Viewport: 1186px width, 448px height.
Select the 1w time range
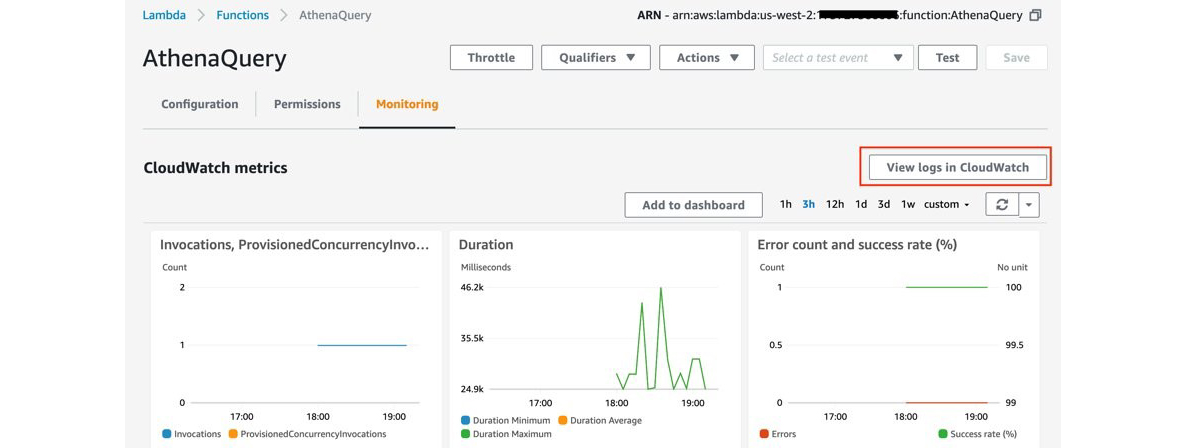[908, 204]
